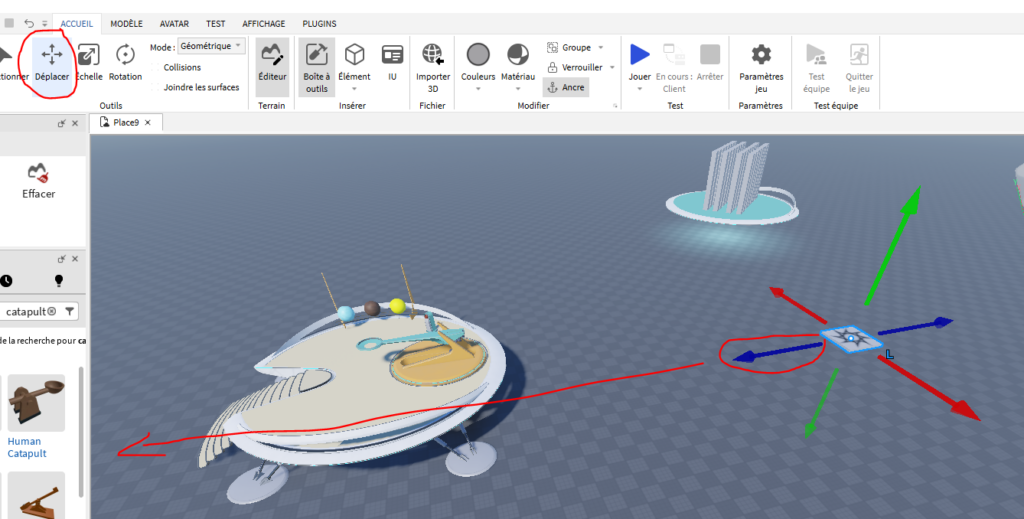Select the Human Catapult thumbnail
The width and height of the screenshot is (1024, 519).
click(36, 403)
